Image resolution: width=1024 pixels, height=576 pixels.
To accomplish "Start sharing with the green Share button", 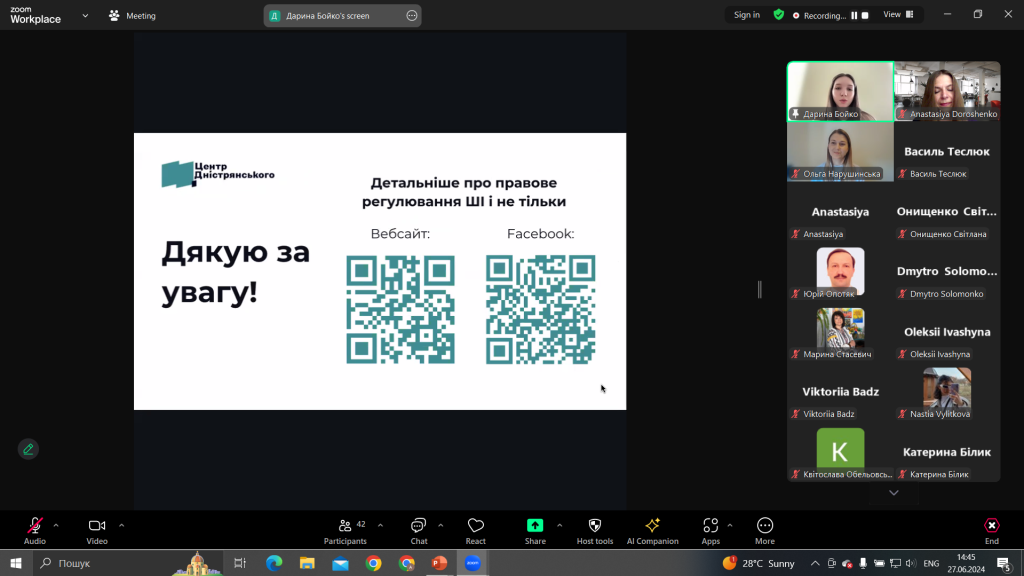I will tap(535, 531).
